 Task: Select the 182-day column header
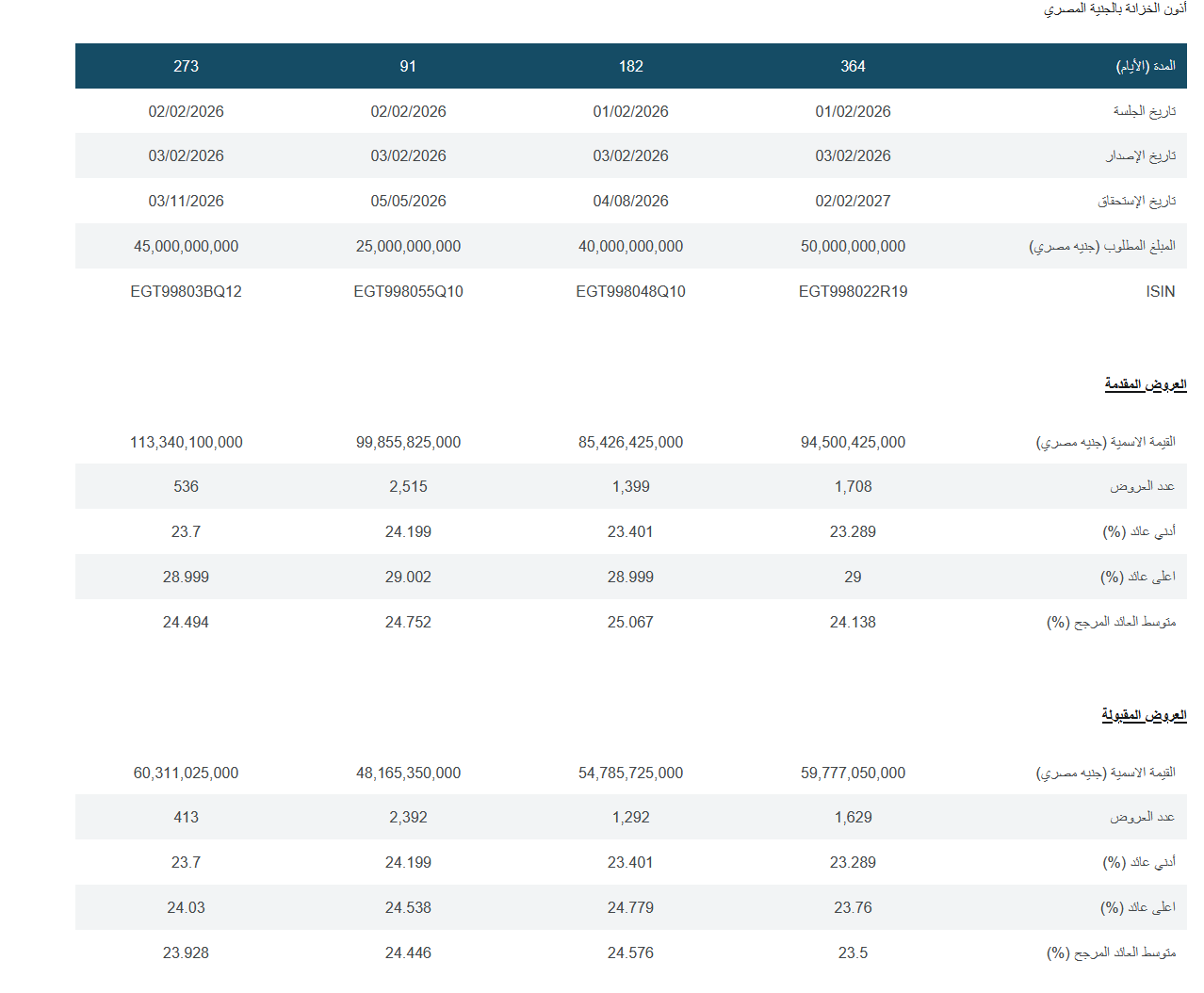[630, 66]
